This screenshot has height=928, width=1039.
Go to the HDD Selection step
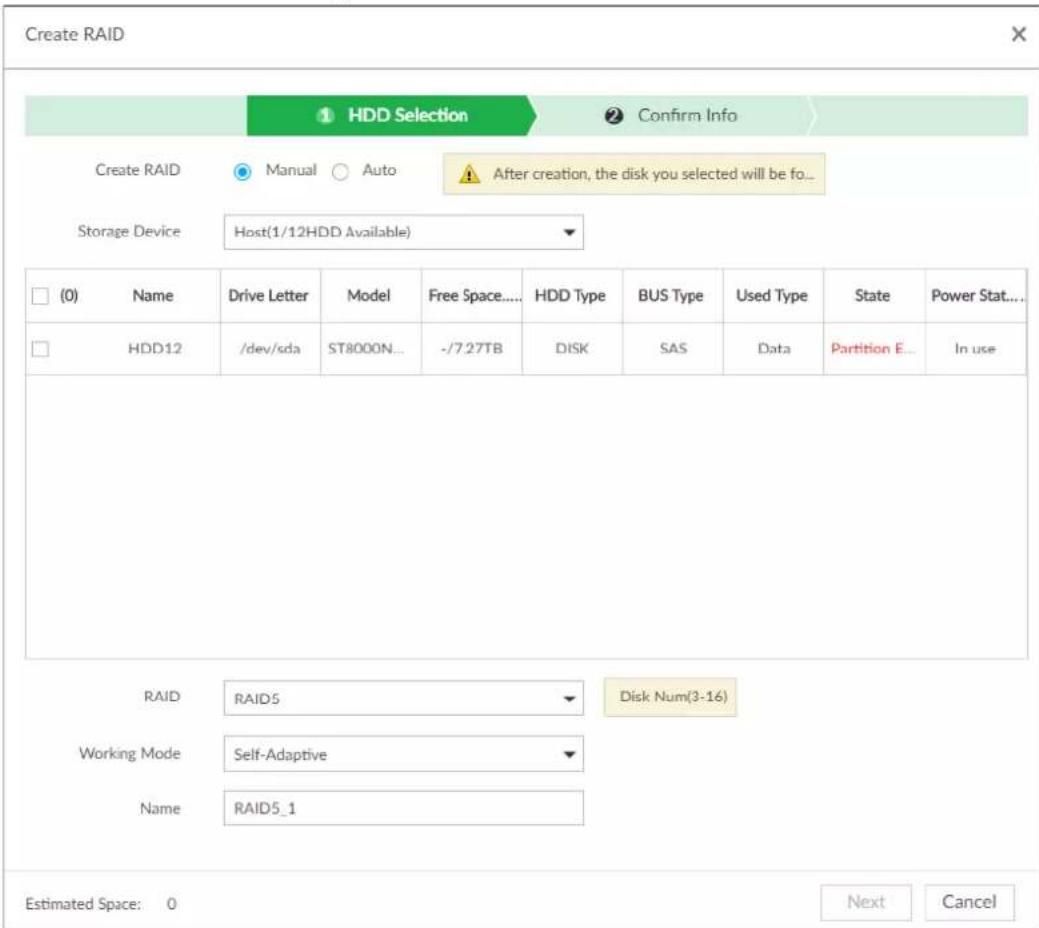tap(391, 115)
